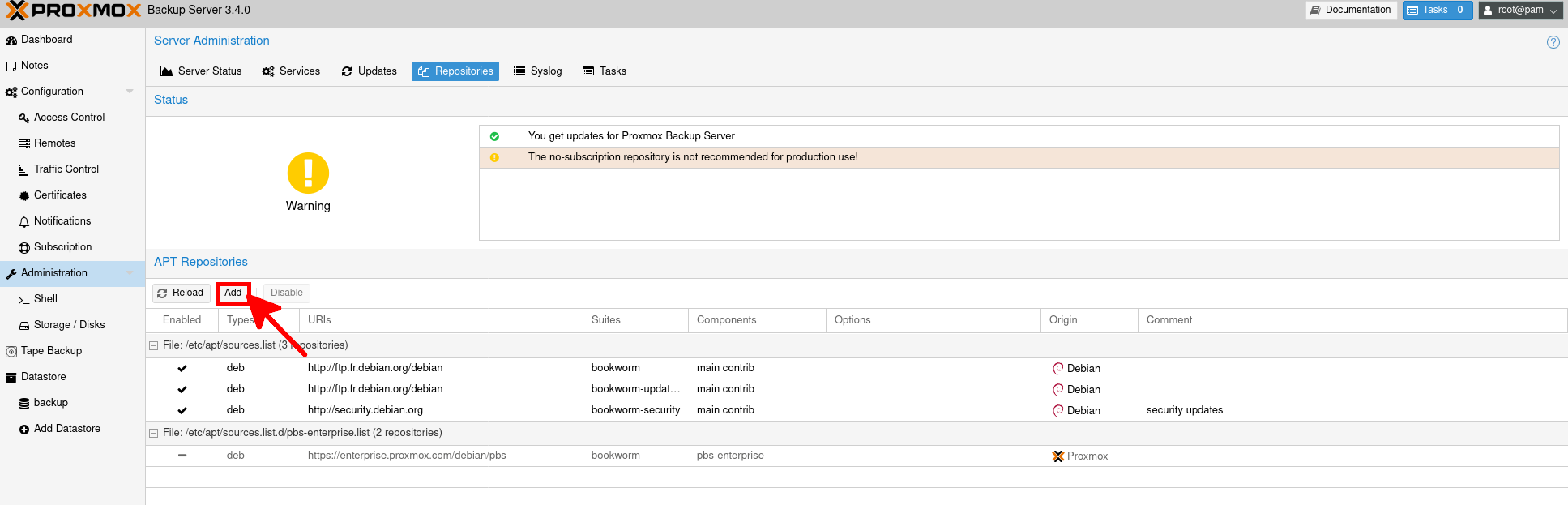The height and width of the screenshot is (505, 1568).
Task: Open the help question mark icon
Action: click(x=1553, y=42)
